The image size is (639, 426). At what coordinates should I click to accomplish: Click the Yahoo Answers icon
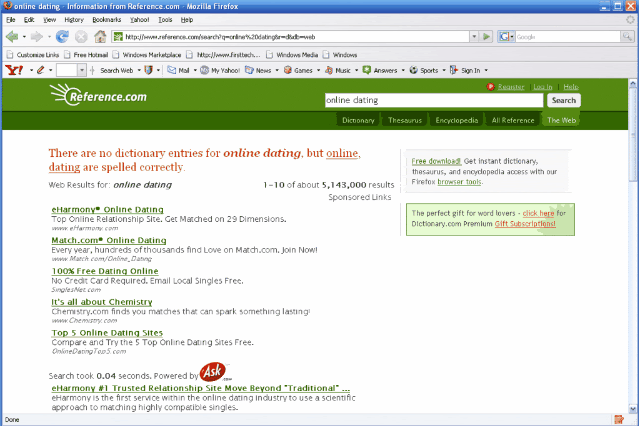click(367, 70)
